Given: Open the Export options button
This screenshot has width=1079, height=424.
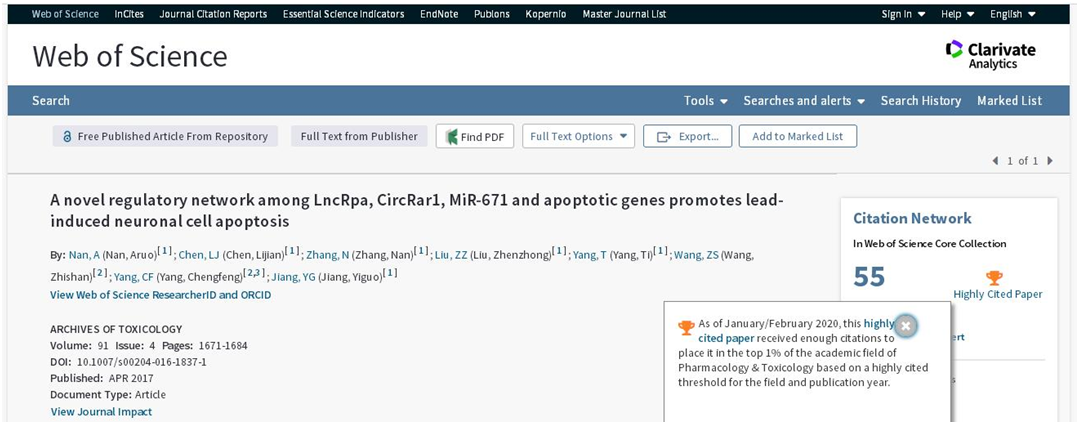Looking at the screenshot, I should [687, 136].
